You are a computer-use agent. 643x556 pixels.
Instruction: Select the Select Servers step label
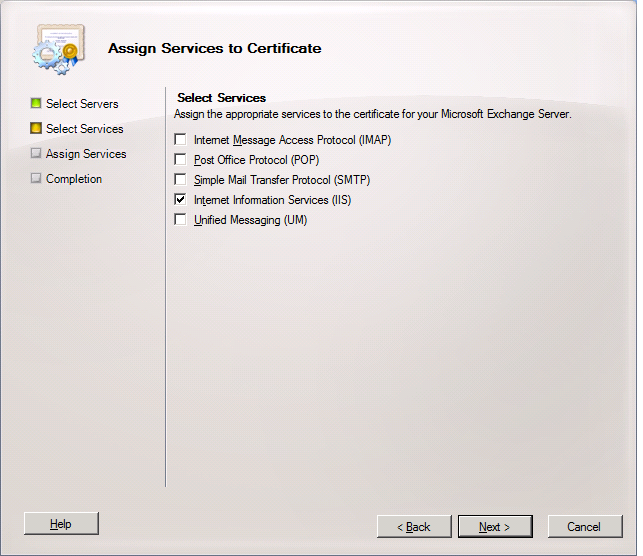tap(82, 104)
